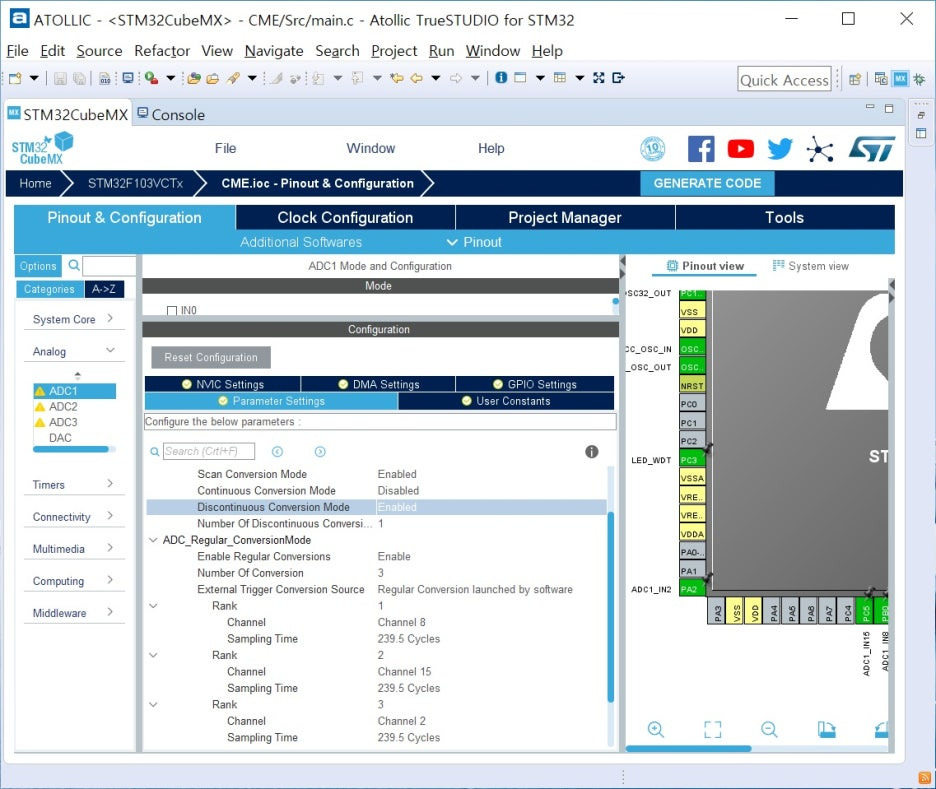Click the Quick Access field

coord(784,79)
